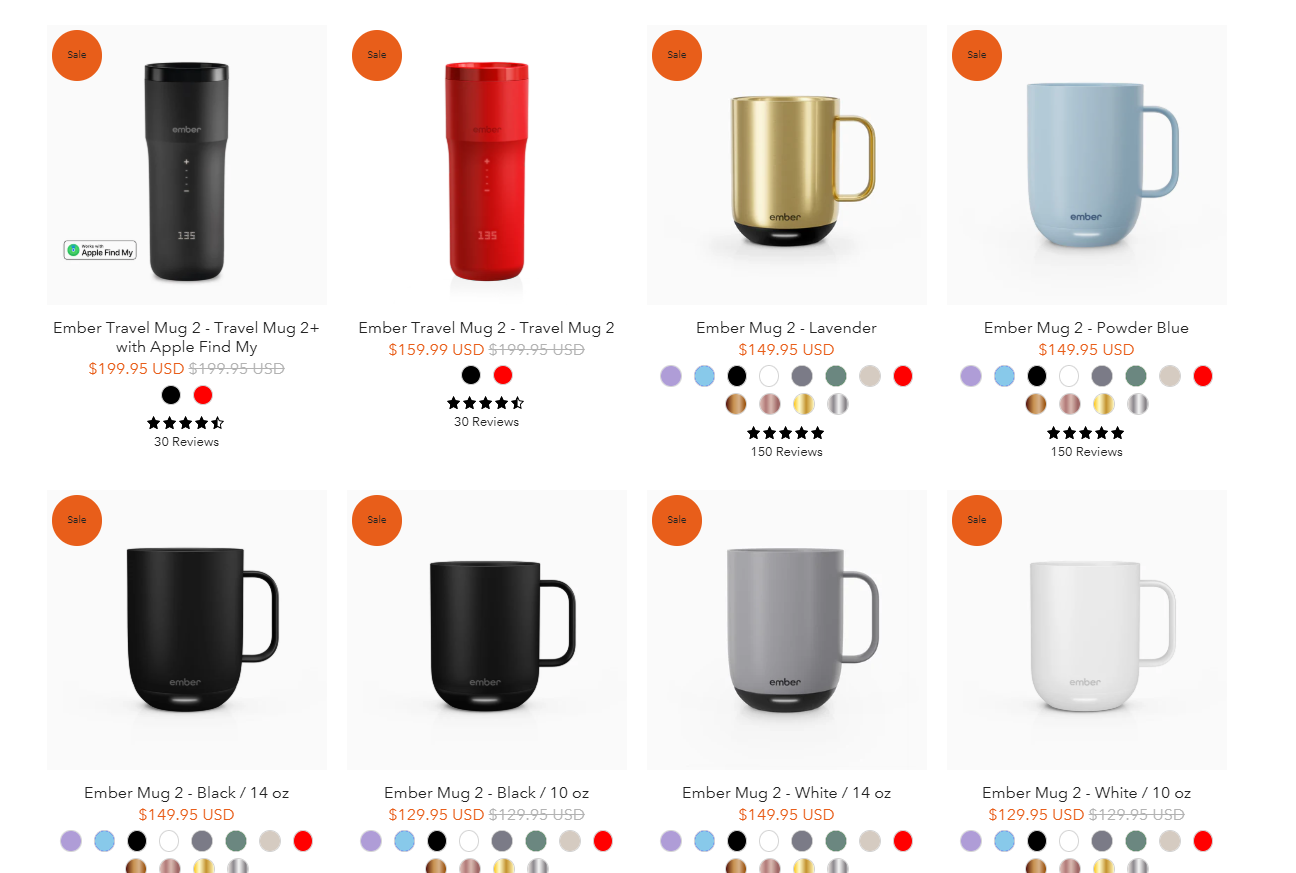Image resolution: width=1296 pixels, height=873 pixels.
Task: Open the powder blue mug product image
Action: point(1087,165)
